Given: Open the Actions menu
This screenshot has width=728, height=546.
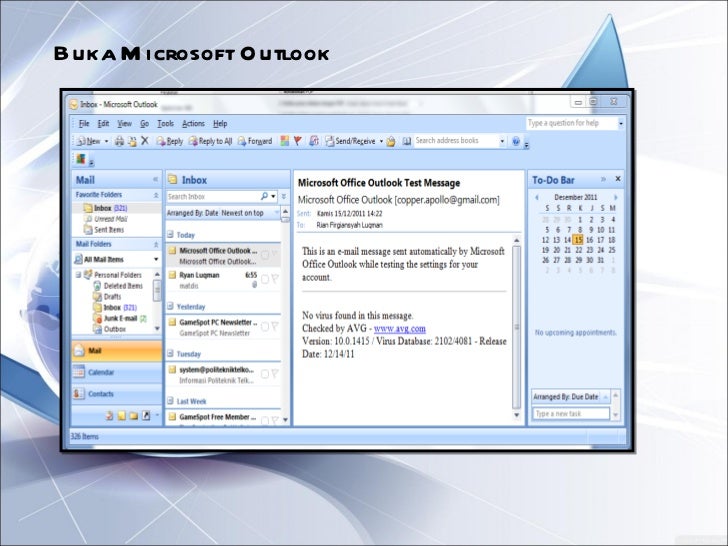Looking at the screenshot, I should 193,124.
